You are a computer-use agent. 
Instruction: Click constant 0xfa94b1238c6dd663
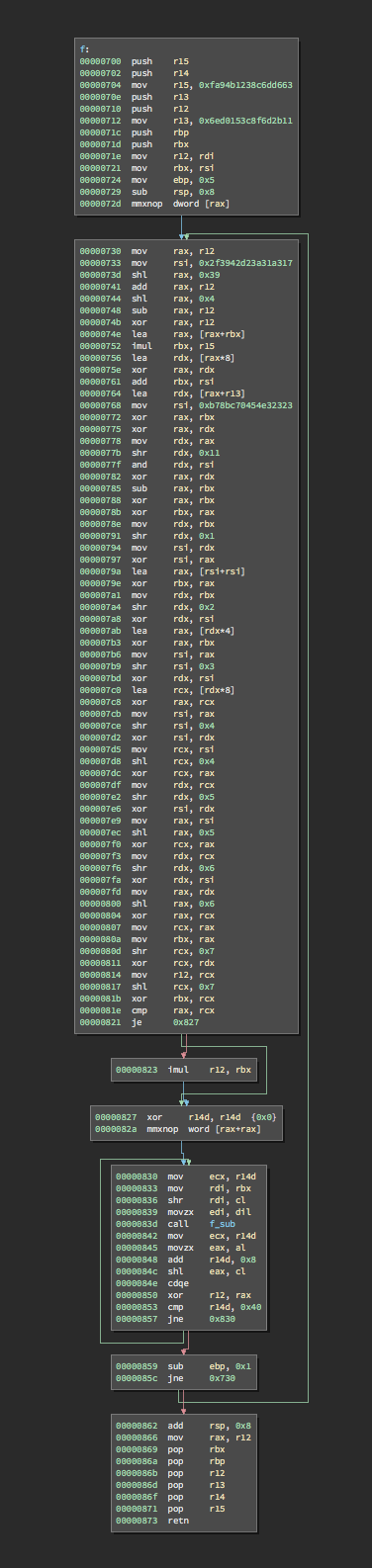pyautogui.click(x=245, y=86)
